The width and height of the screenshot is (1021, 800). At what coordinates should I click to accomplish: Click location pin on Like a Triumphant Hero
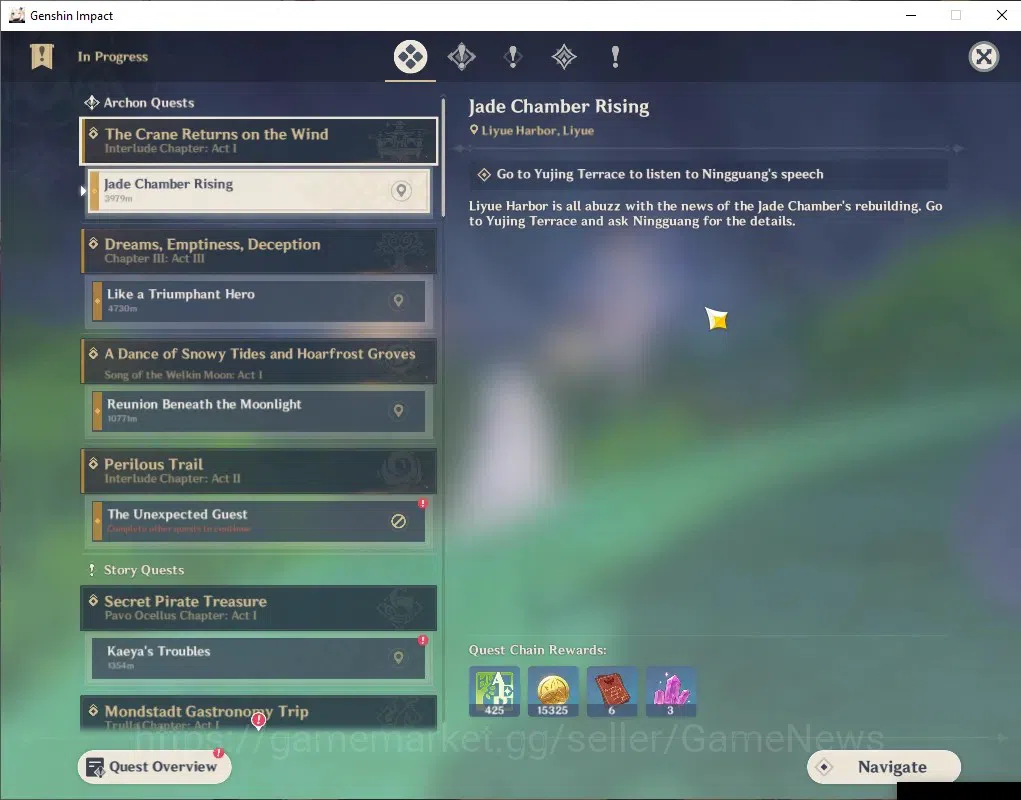pos(399,301)
